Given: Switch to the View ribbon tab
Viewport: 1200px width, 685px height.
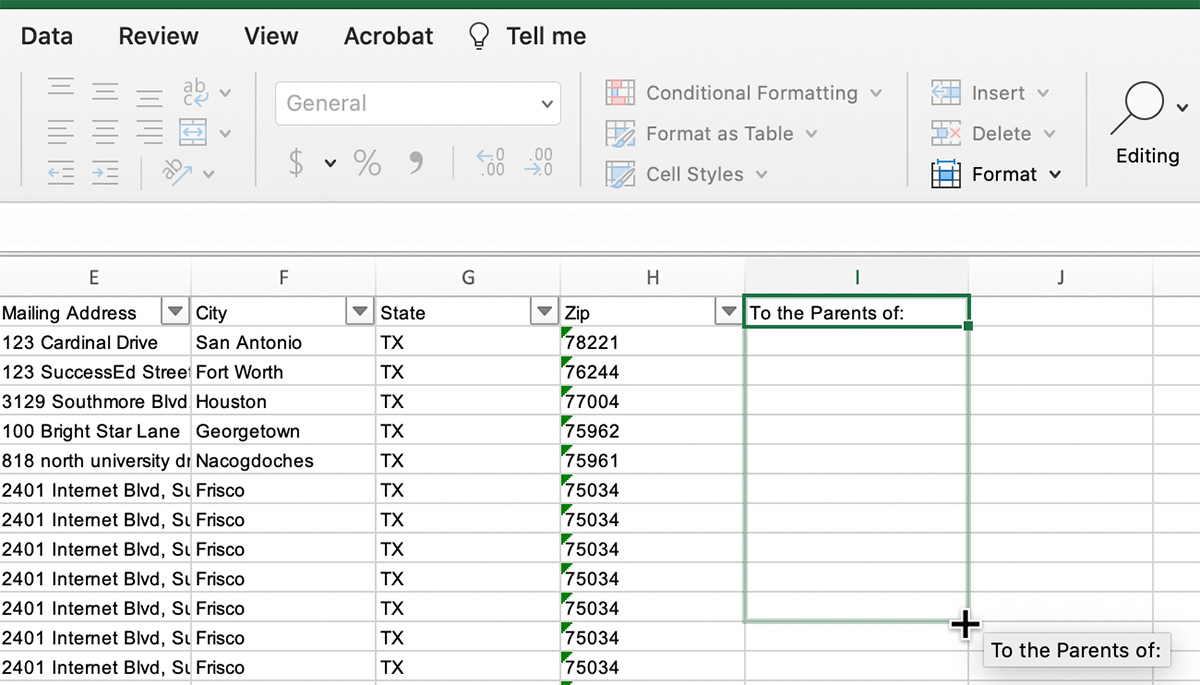Looking at the screenshot, I should (x=270, y=36).
